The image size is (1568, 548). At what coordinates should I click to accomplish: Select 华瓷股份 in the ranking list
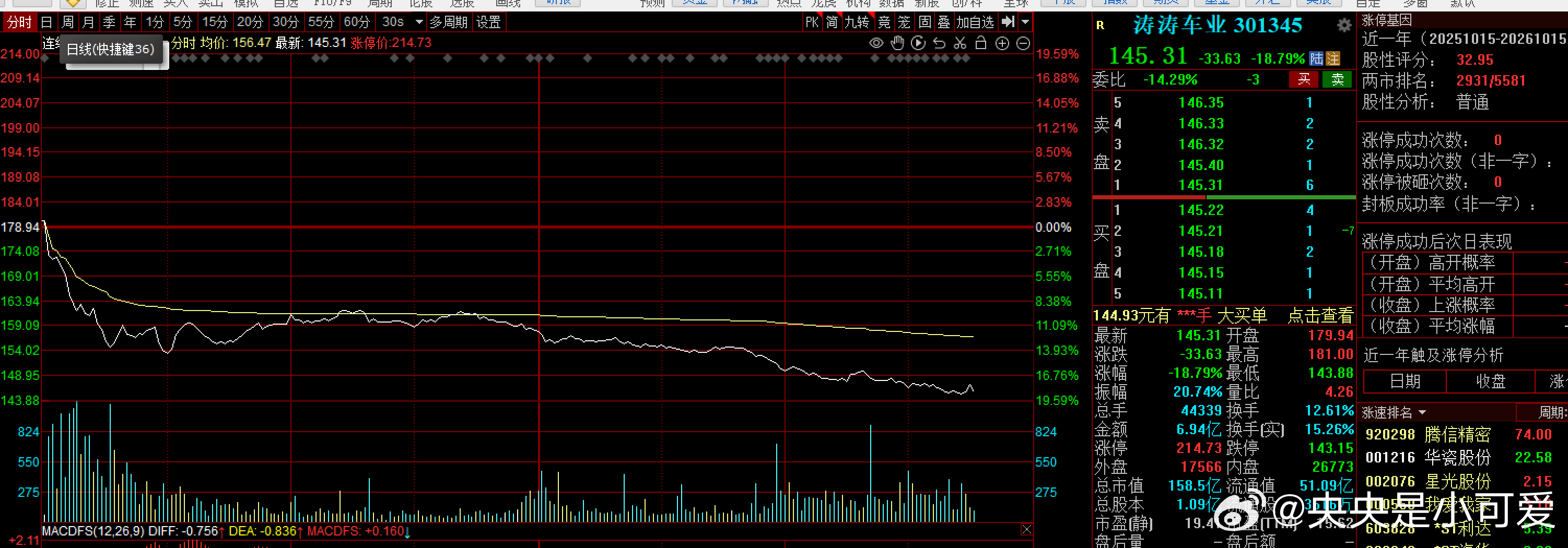(x=1457, y=457)
